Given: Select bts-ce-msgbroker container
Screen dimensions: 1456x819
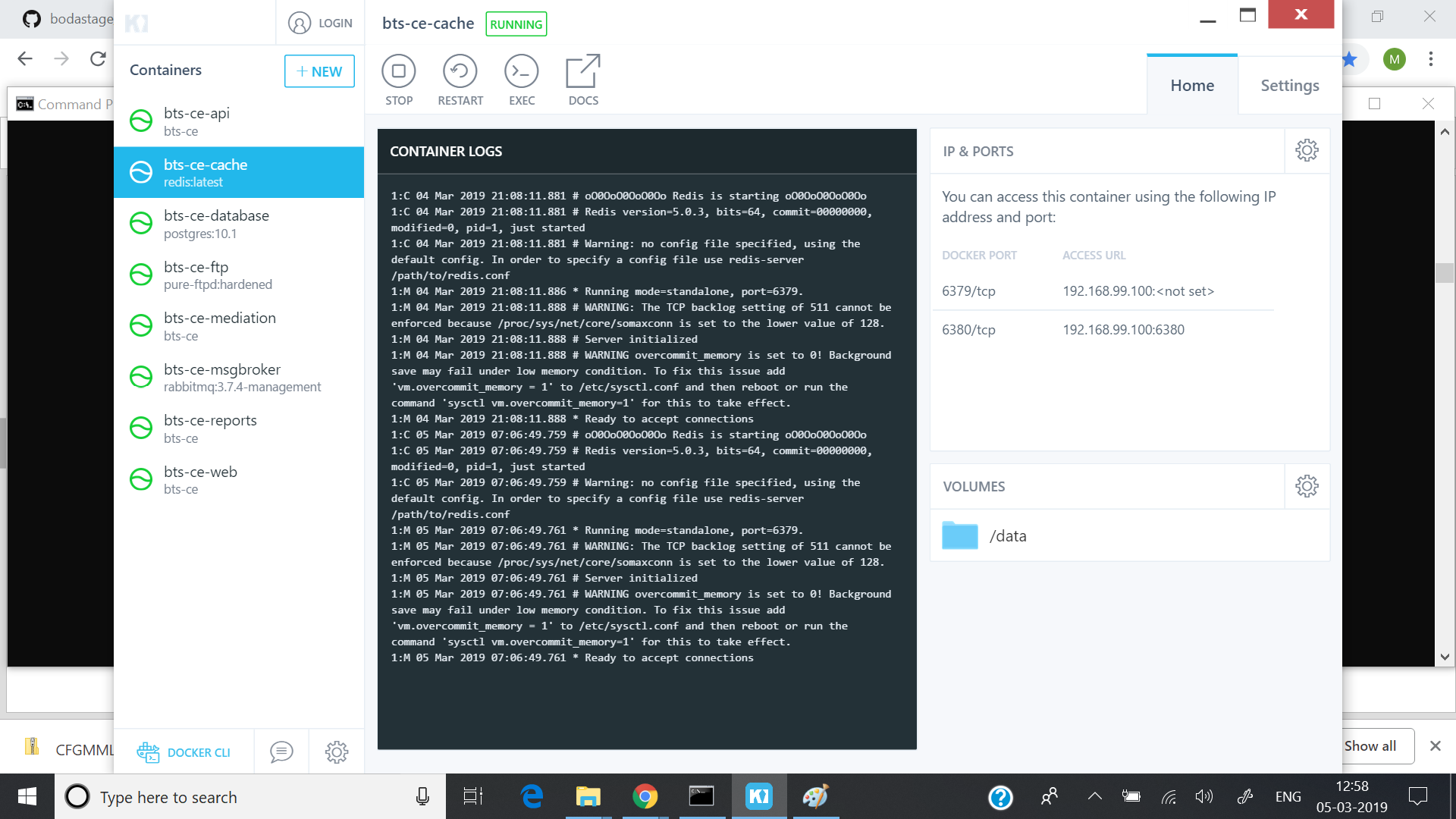Looking at the screenshot, I should click(x=239, y=377).
